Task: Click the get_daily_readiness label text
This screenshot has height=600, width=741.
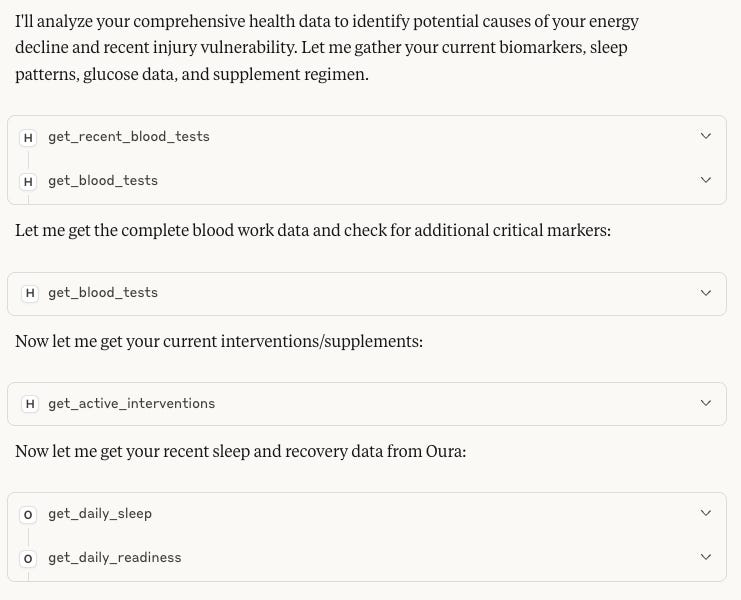Action: [114, 558]
